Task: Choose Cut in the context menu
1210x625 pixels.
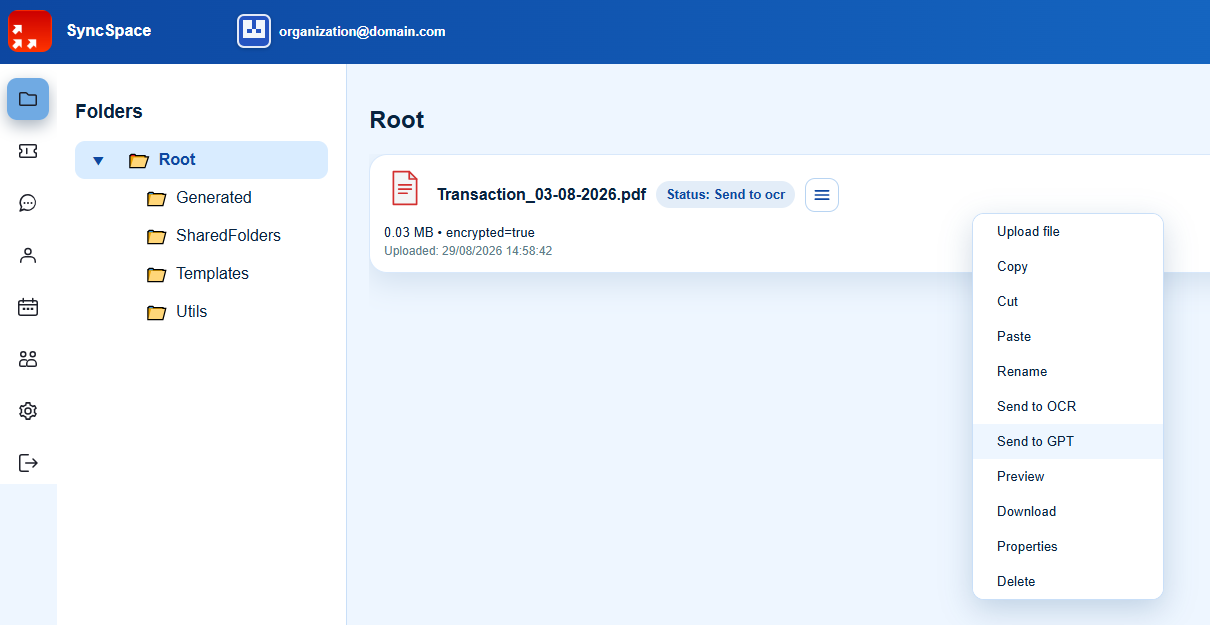Action: (1068, 302)
